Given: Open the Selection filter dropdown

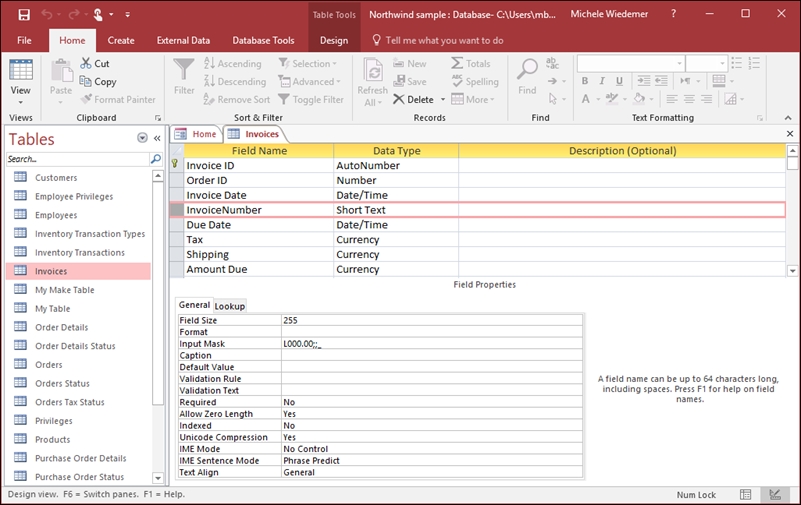Looking at the screenshot, I should [308, 63].
